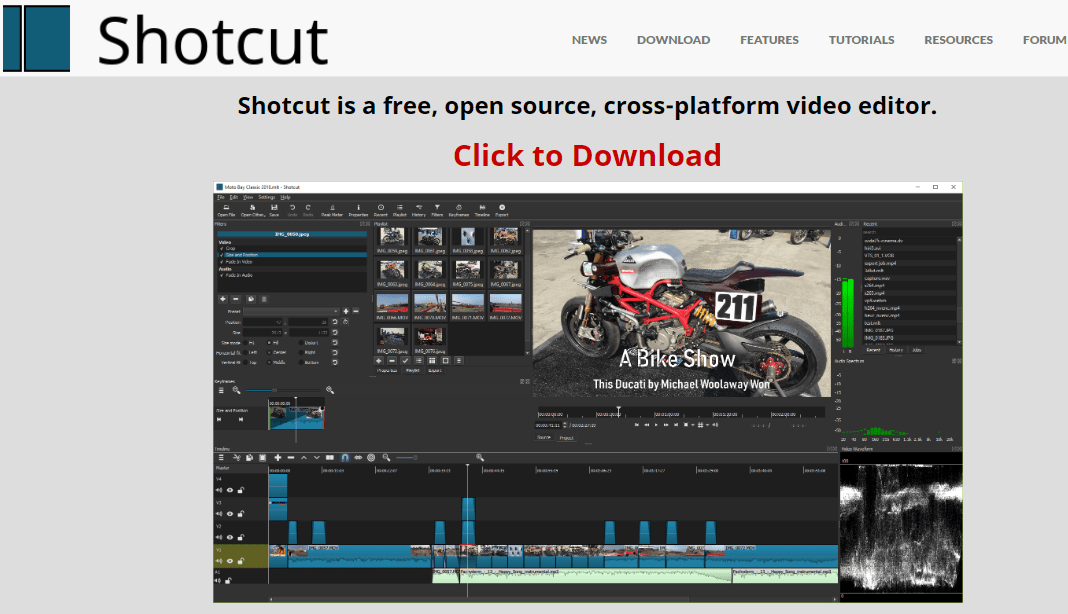Select the Size and Position filter row
Image resolution: width=1068 pixels, height=614 pixels.
[292, 255]
